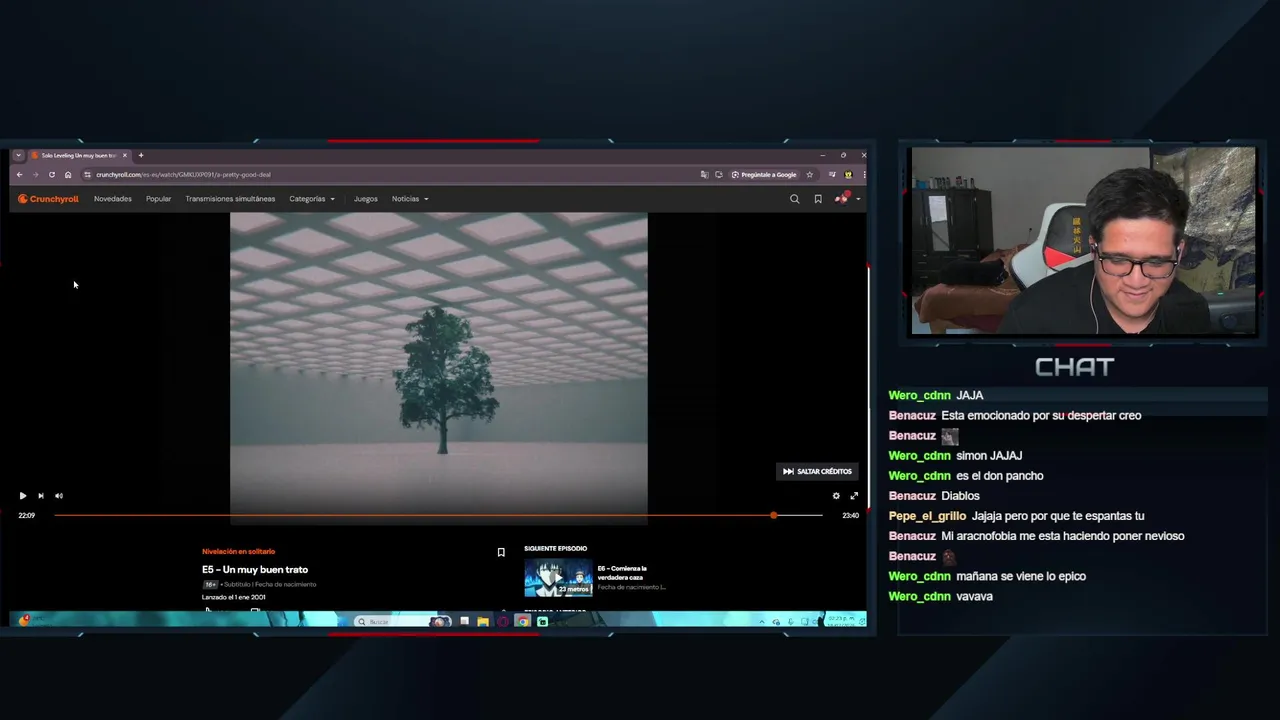Open the Crunchyroll home logo

(x=48, y=199)
